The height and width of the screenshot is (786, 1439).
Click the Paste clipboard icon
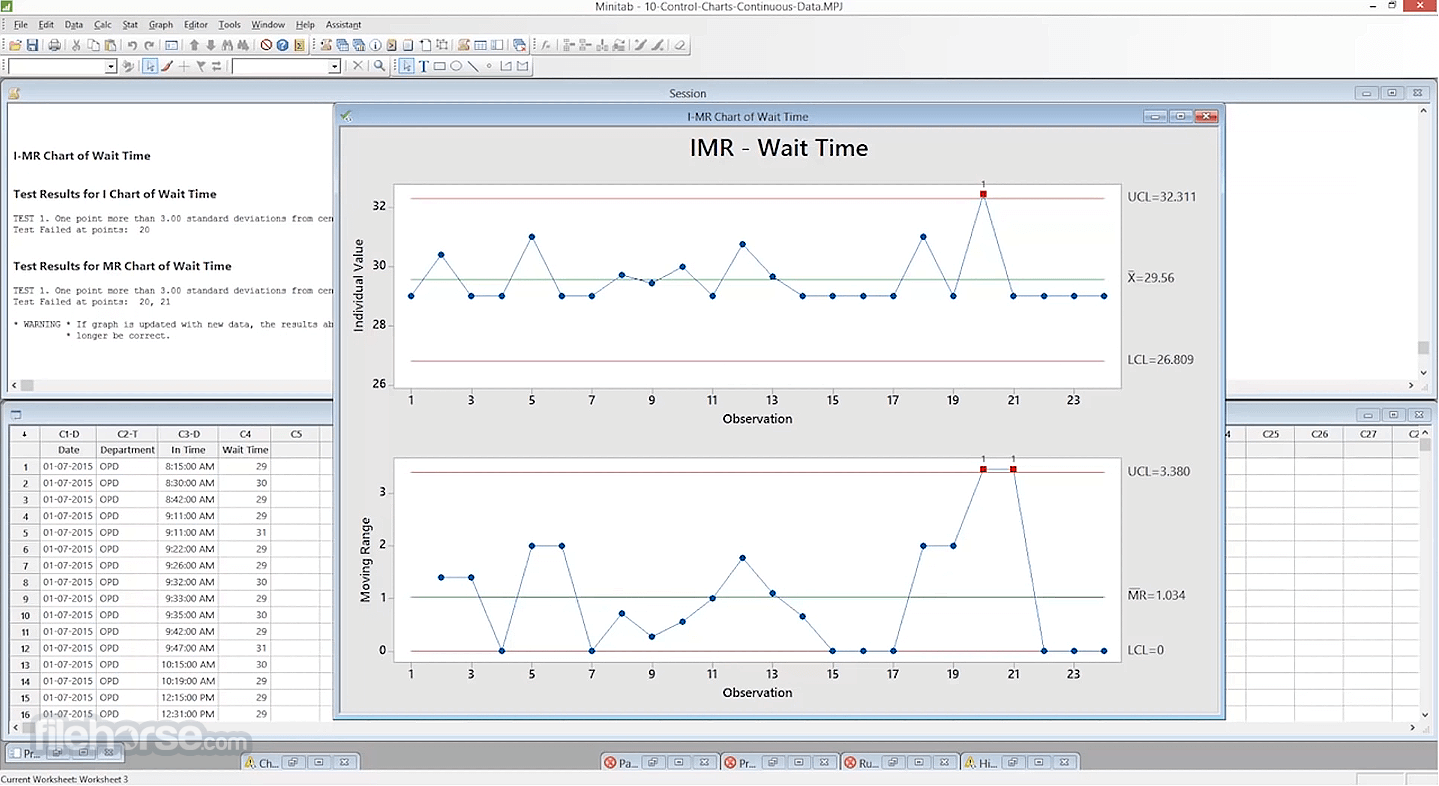coord(109,45)
